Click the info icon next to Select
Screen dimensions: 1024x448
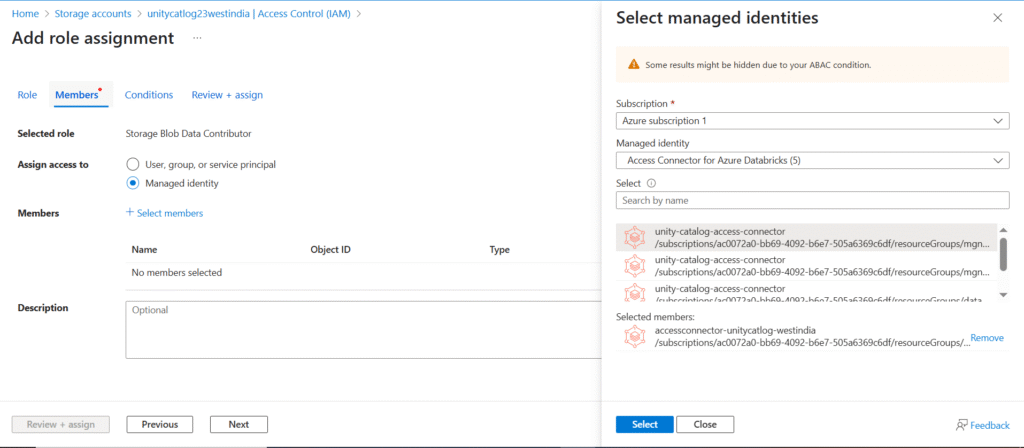point(651,184)
